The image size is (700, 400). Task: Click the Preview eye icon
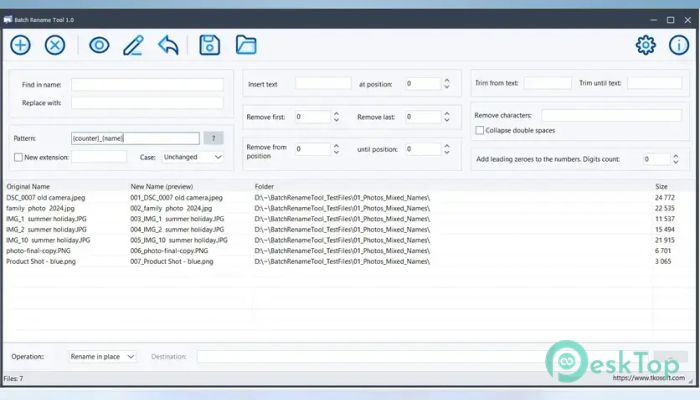point(99,45)
